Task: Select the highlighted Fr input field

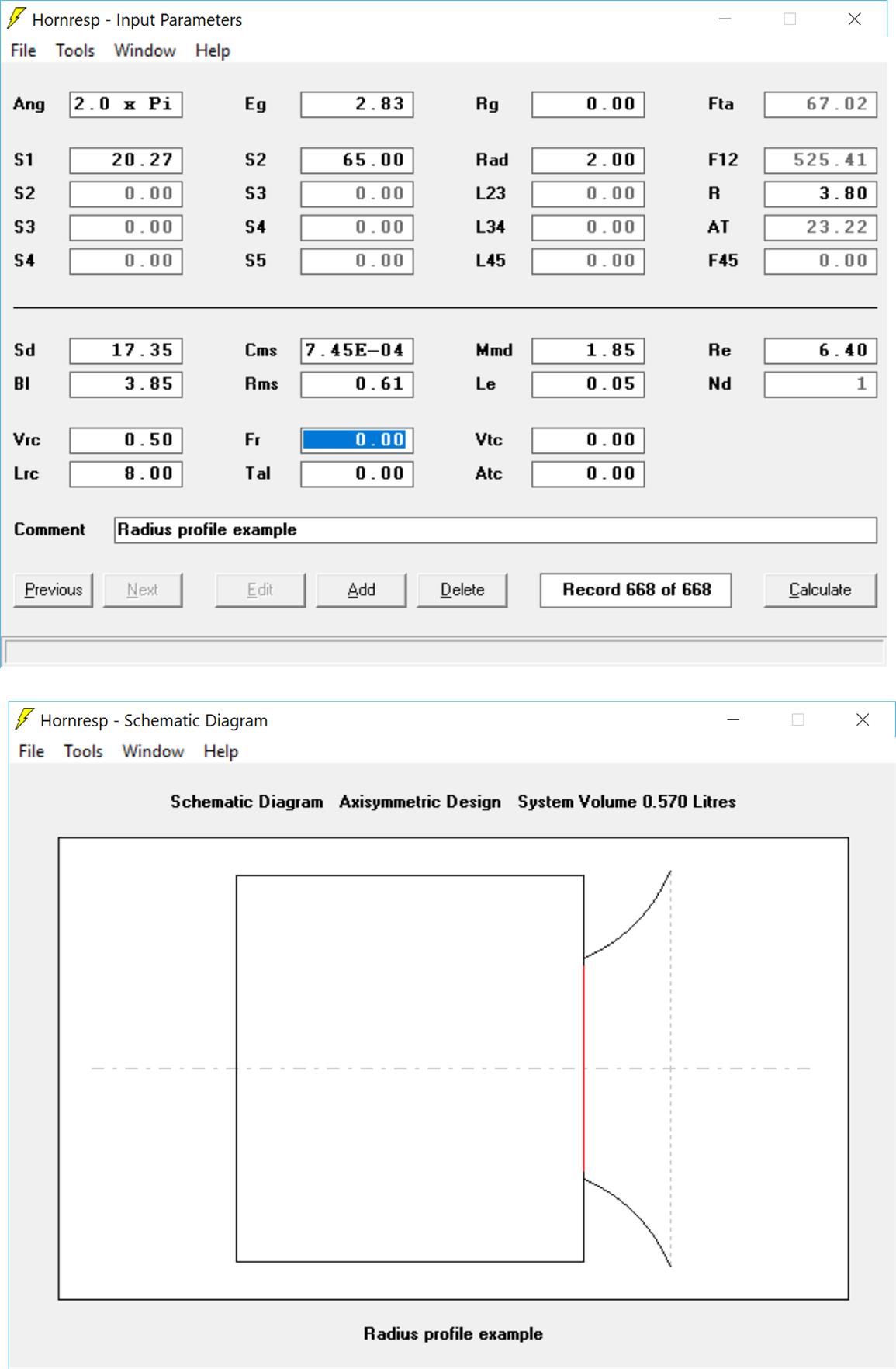Action: pos(357,440)
